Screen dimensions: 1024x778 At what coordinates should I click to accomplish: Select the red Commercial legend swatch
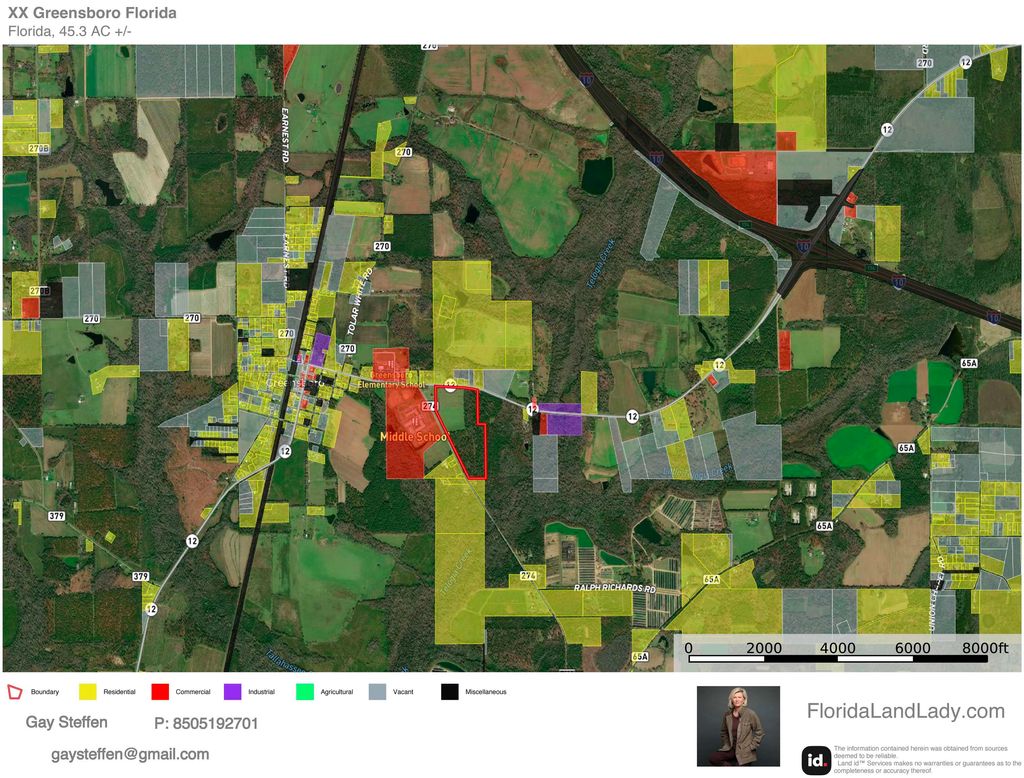point(160,691)
